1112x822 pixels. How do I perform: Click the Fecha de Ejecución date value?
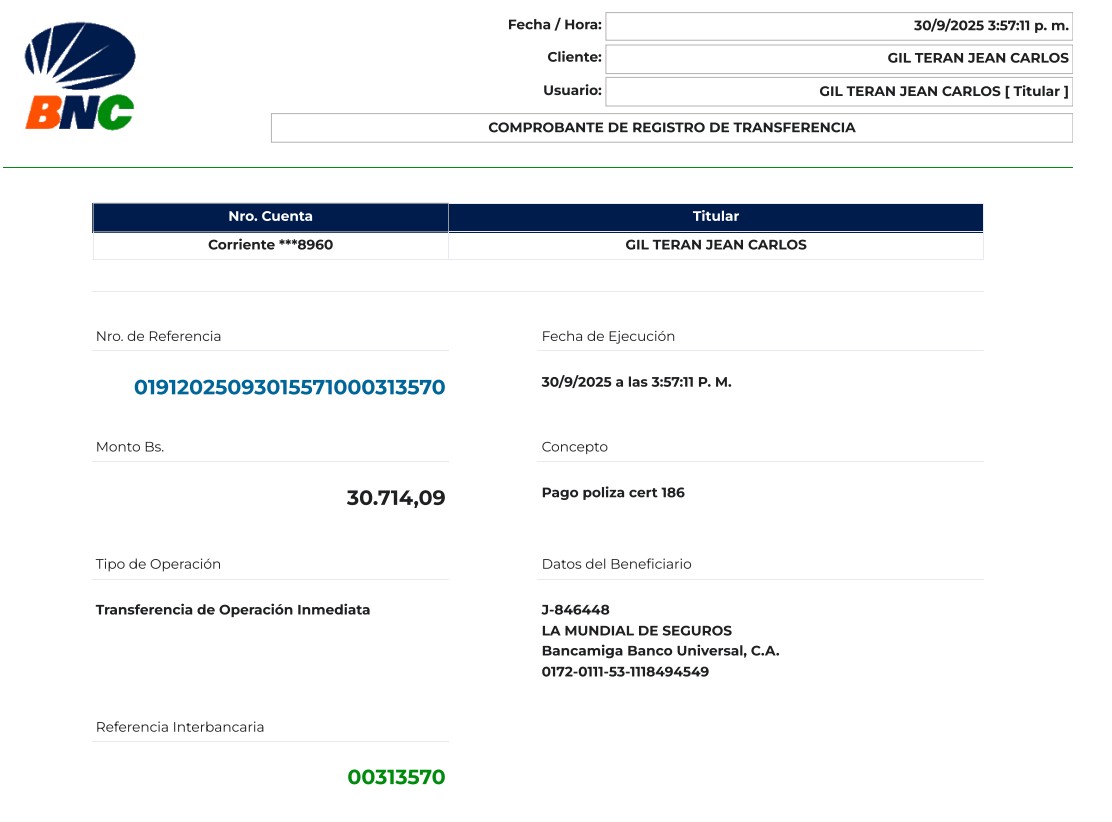(x=636, y=382)
